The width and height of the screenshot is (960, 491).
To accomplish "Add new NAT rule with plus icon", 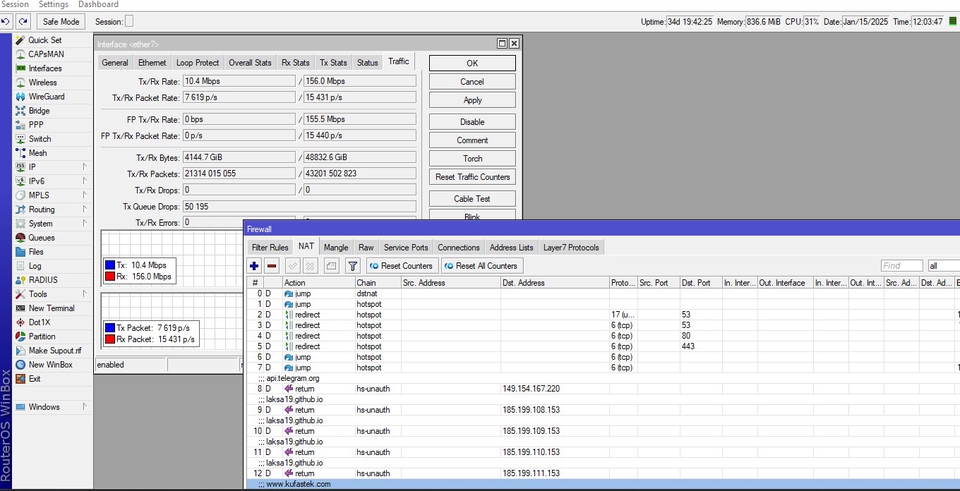I will coord(254,266).
